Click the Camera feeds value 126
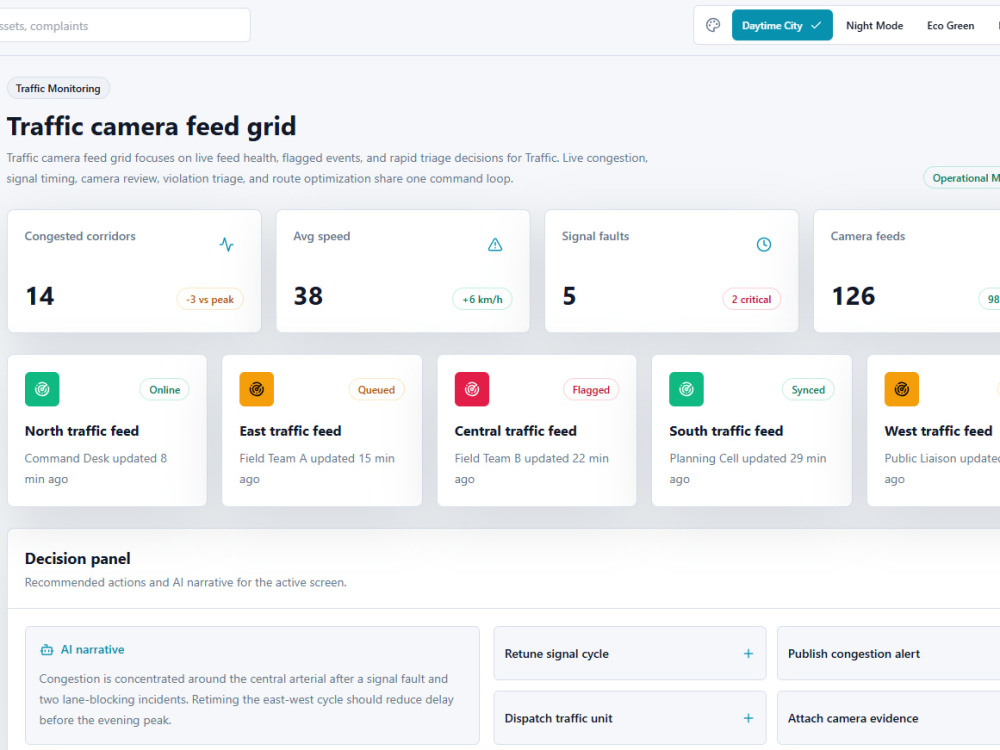 tap(853, 296)
